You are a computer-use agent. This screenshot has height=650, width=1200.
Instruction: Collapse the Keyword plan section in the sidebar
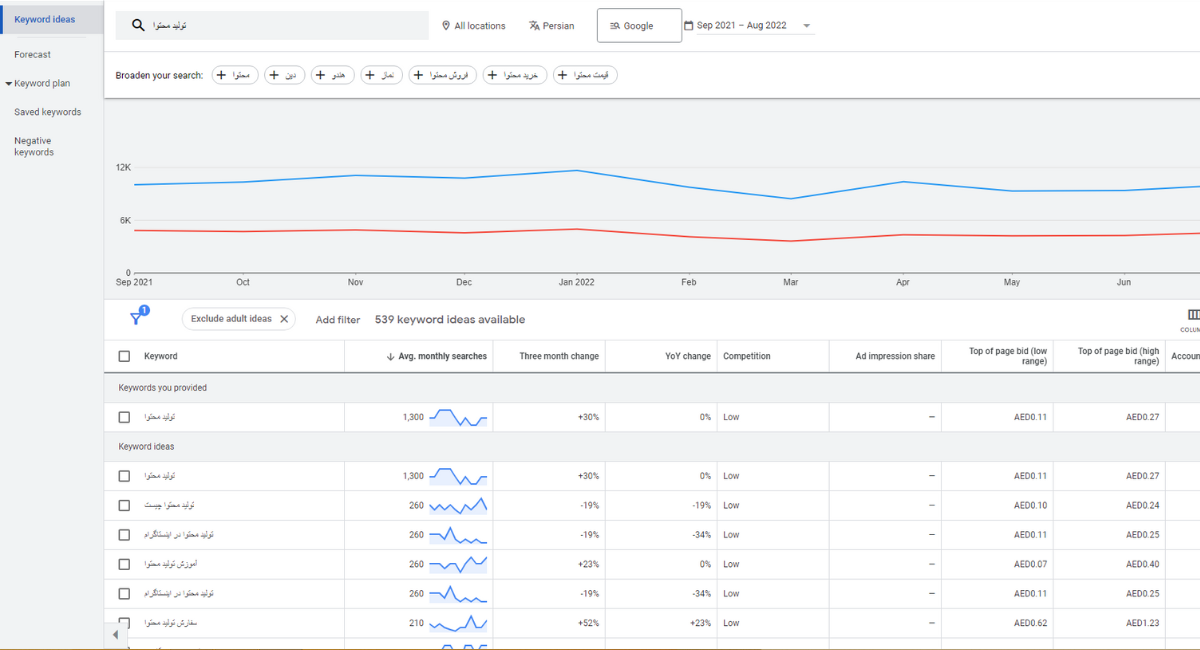pyautogui.click(x=9, y=84)
